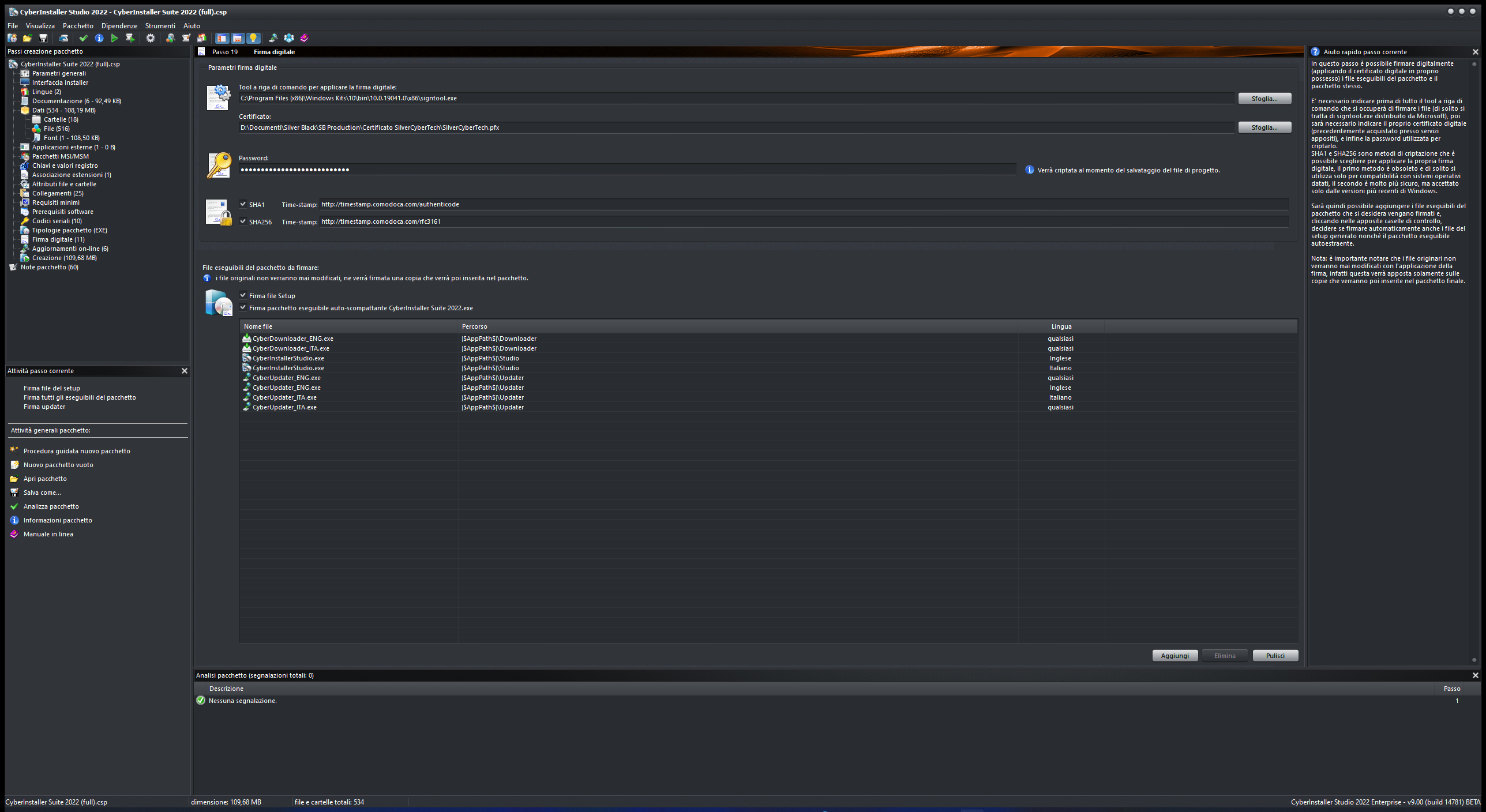
Task: Click Firma file del setup link
Action: click(52, 388)
